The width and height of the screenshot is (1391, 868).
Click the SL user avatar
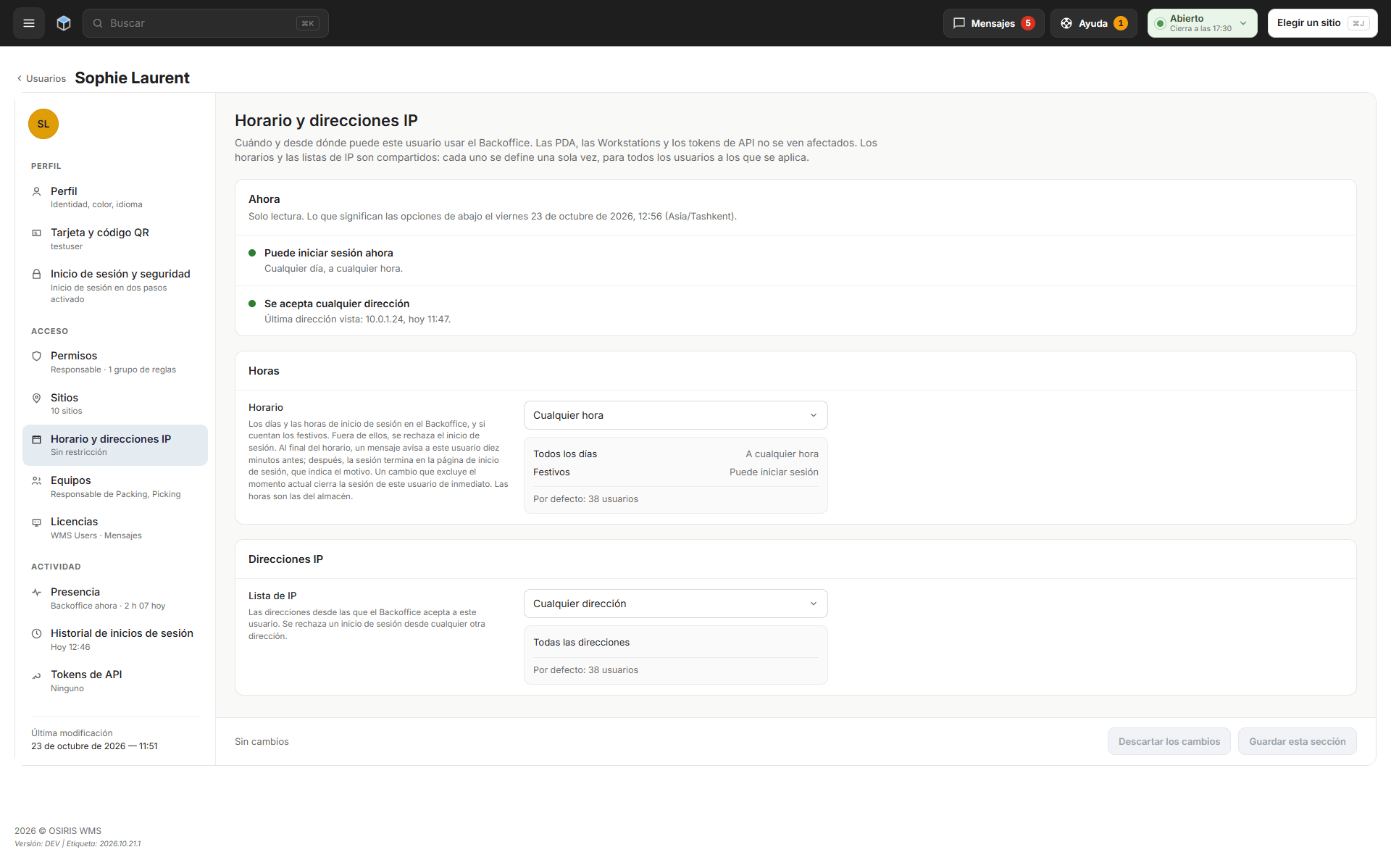pyautogui.click(x=43, y=124)
